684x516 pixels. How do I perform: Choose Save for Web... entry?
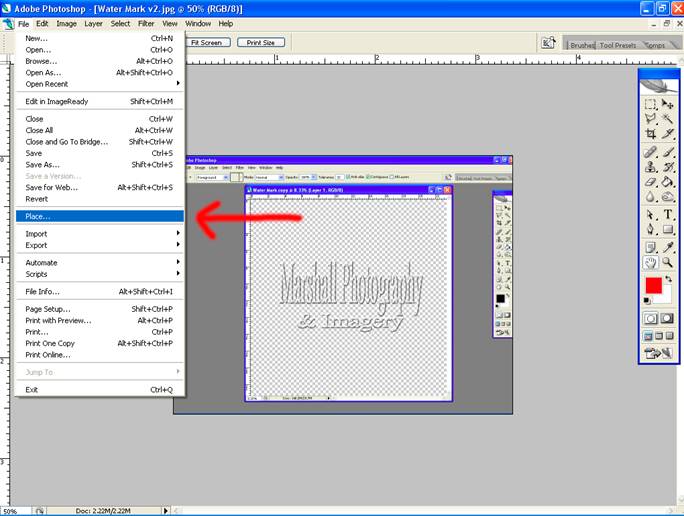[x=99, y=188]
